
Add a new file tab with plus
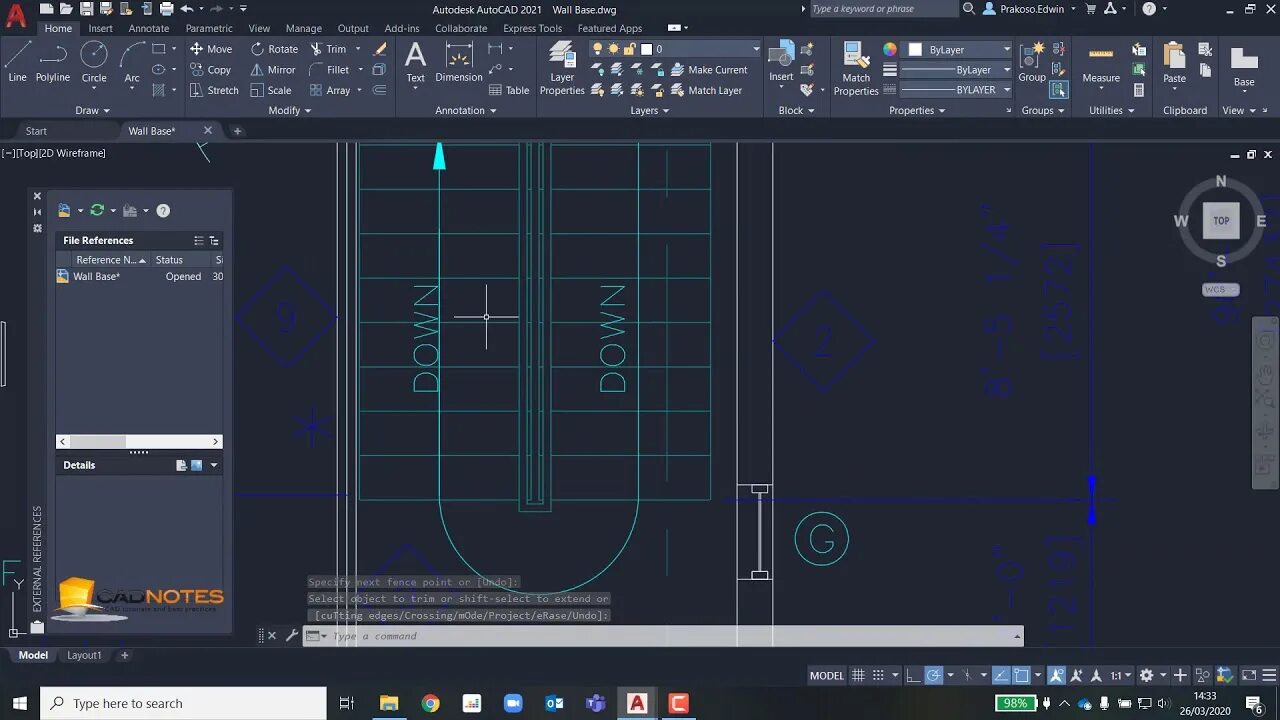237,131
